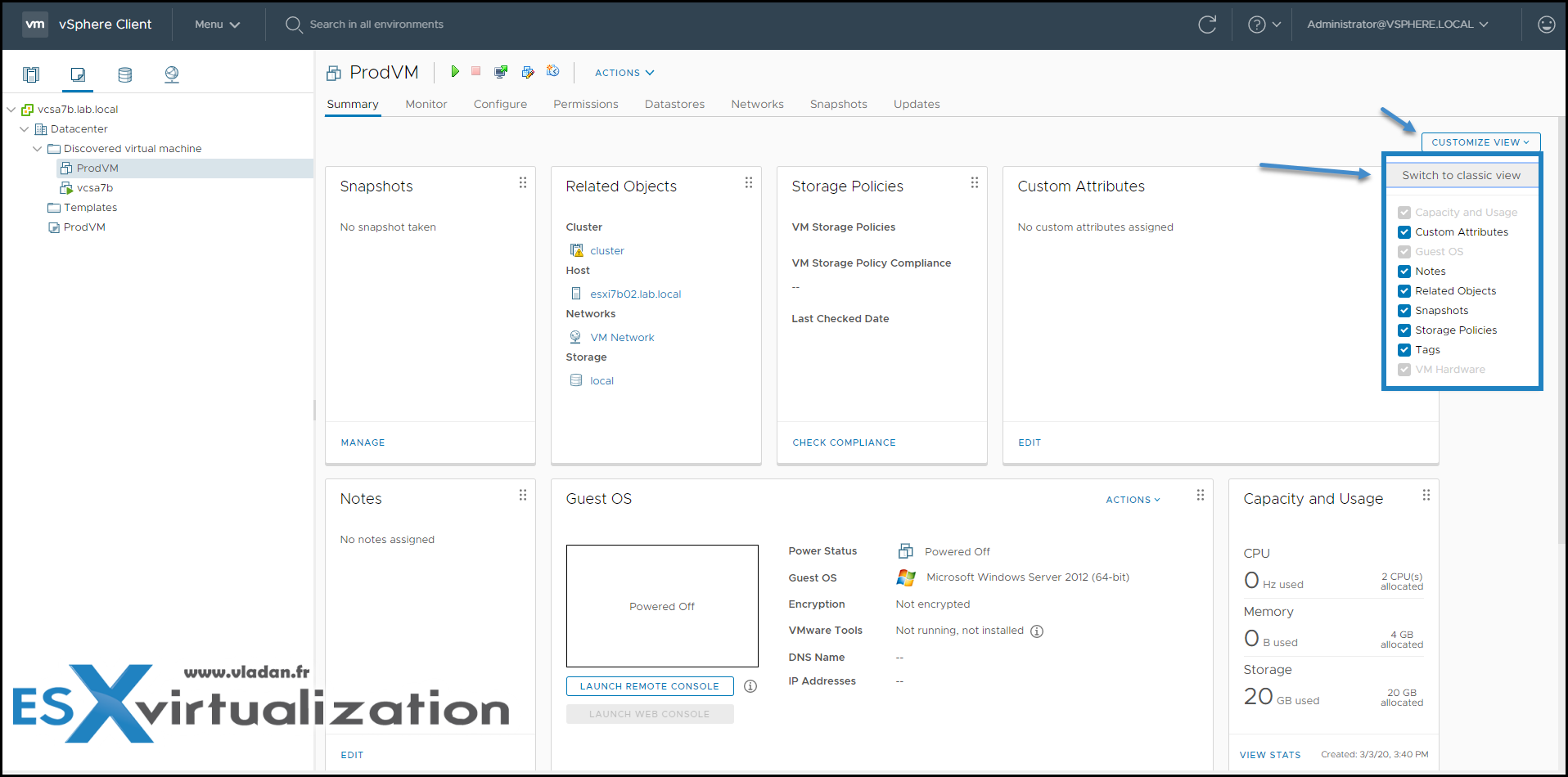
Task: Switch to the Storage inventory icon
Action: 125,74
